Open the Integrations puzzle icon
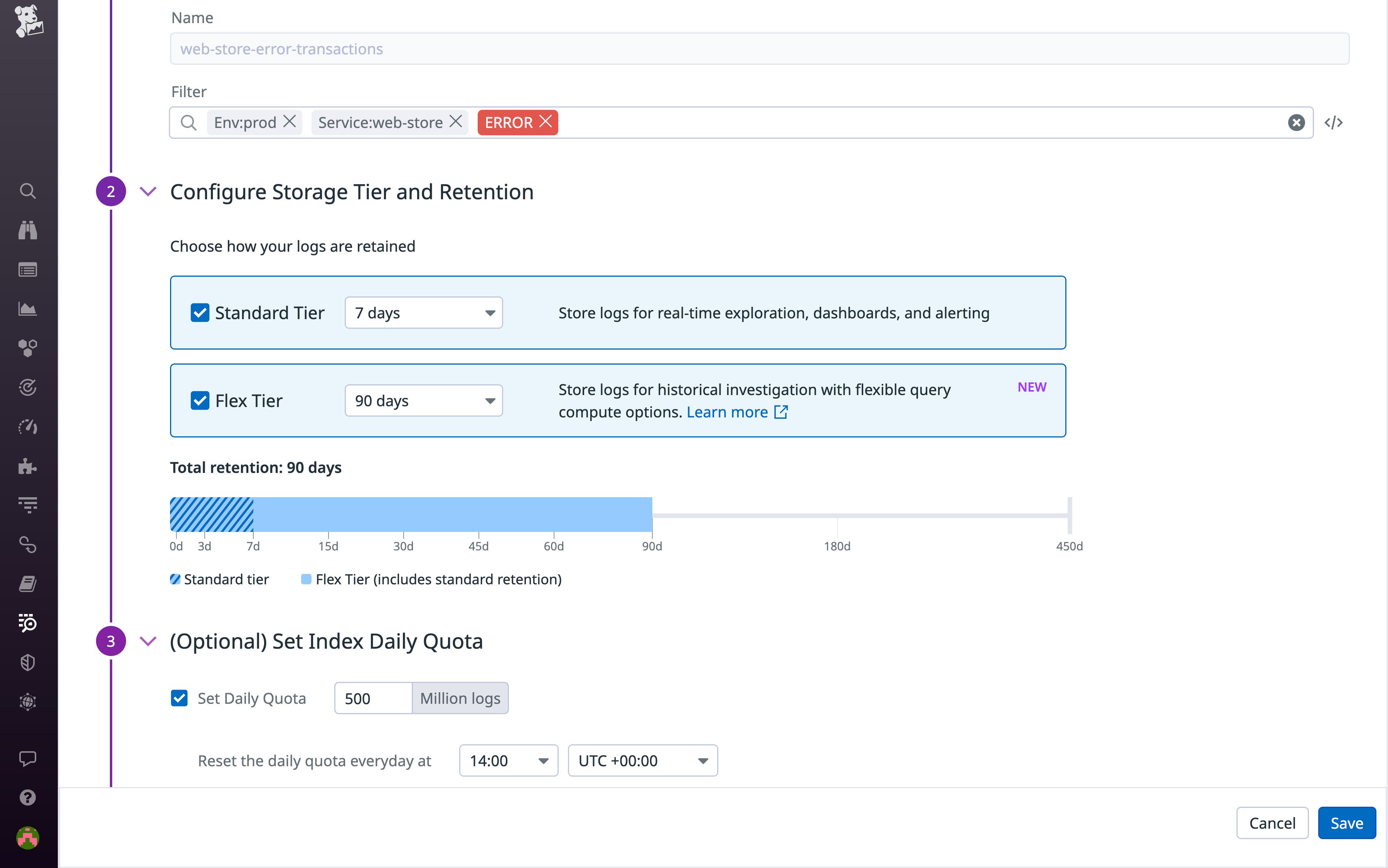 [x=27, y=466]
